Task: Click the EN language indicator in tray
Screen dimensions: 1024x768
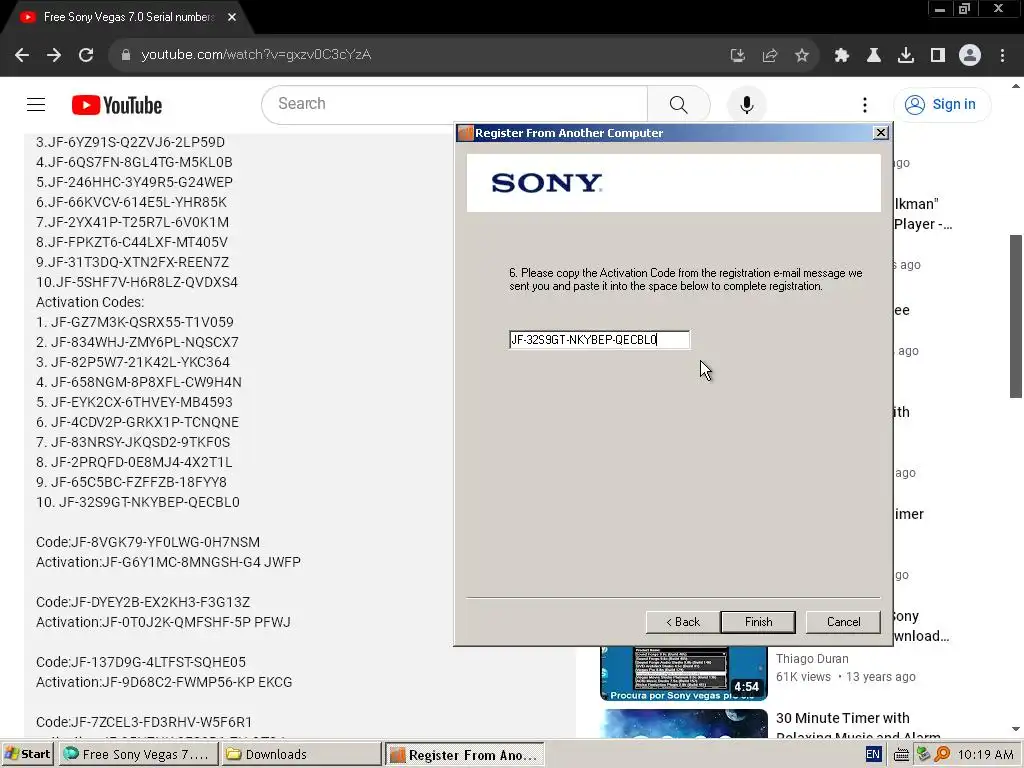Action: (873, 754)
